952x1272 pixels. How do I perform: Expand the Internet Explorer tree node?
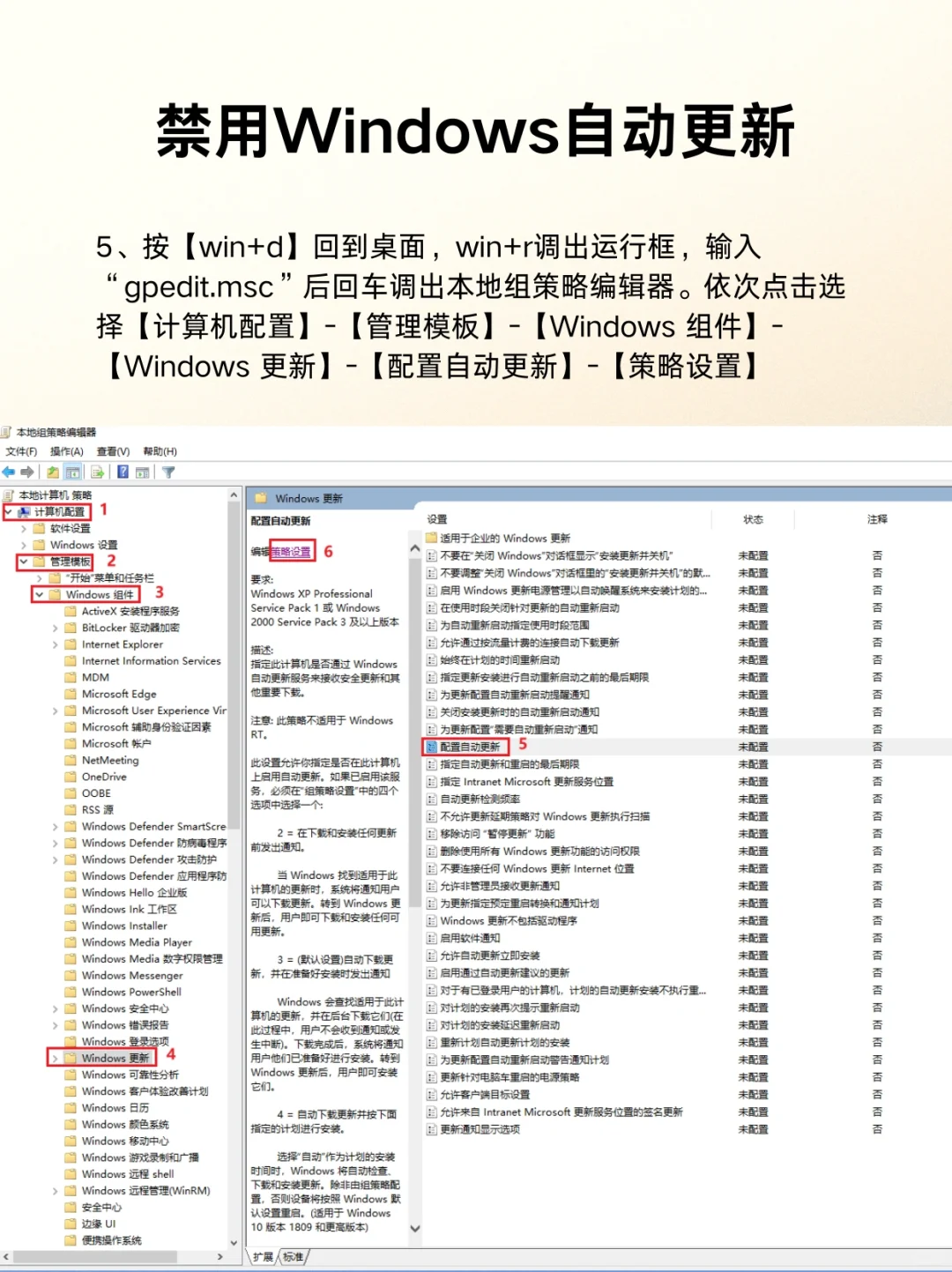click(x=55, y=644)
